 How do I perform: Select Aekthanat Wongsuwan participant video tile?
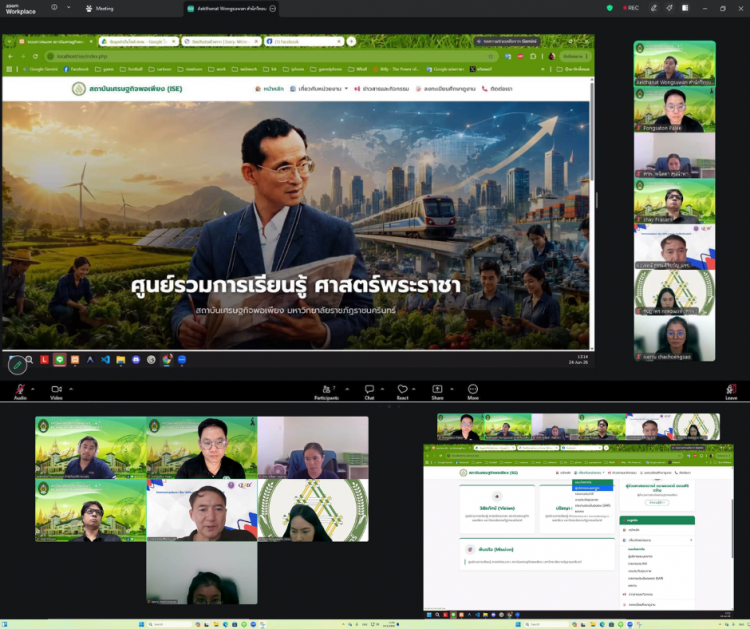click(674, 64)
